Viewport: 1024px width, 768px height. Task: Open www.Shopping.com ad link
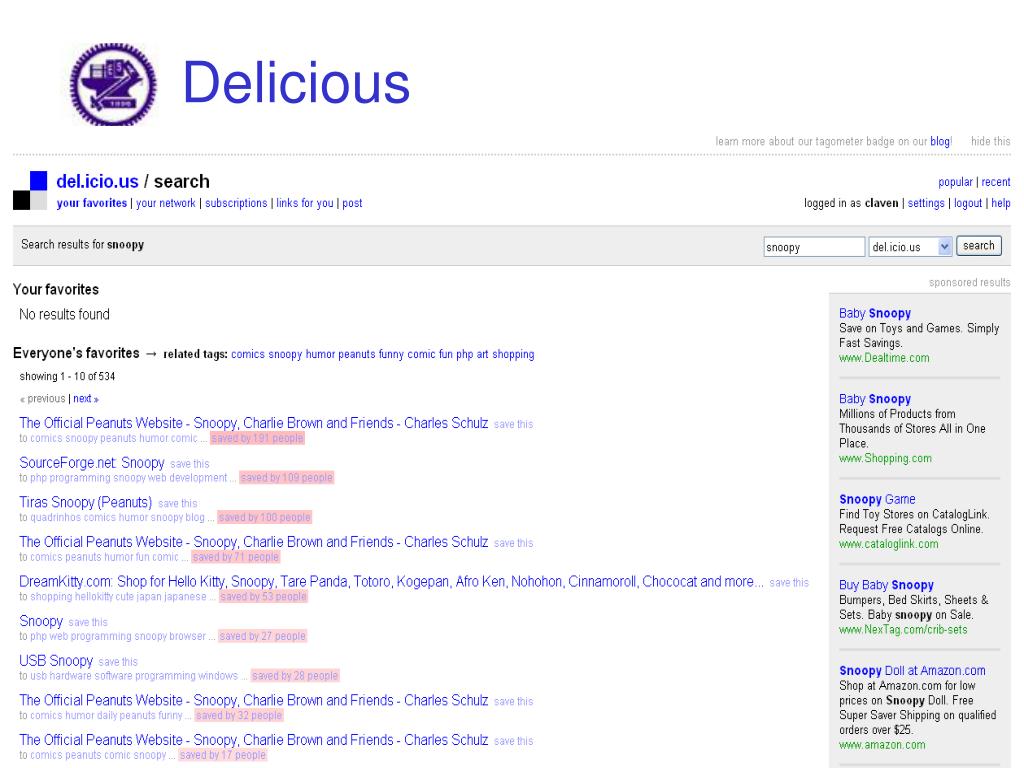pos(885,458)
